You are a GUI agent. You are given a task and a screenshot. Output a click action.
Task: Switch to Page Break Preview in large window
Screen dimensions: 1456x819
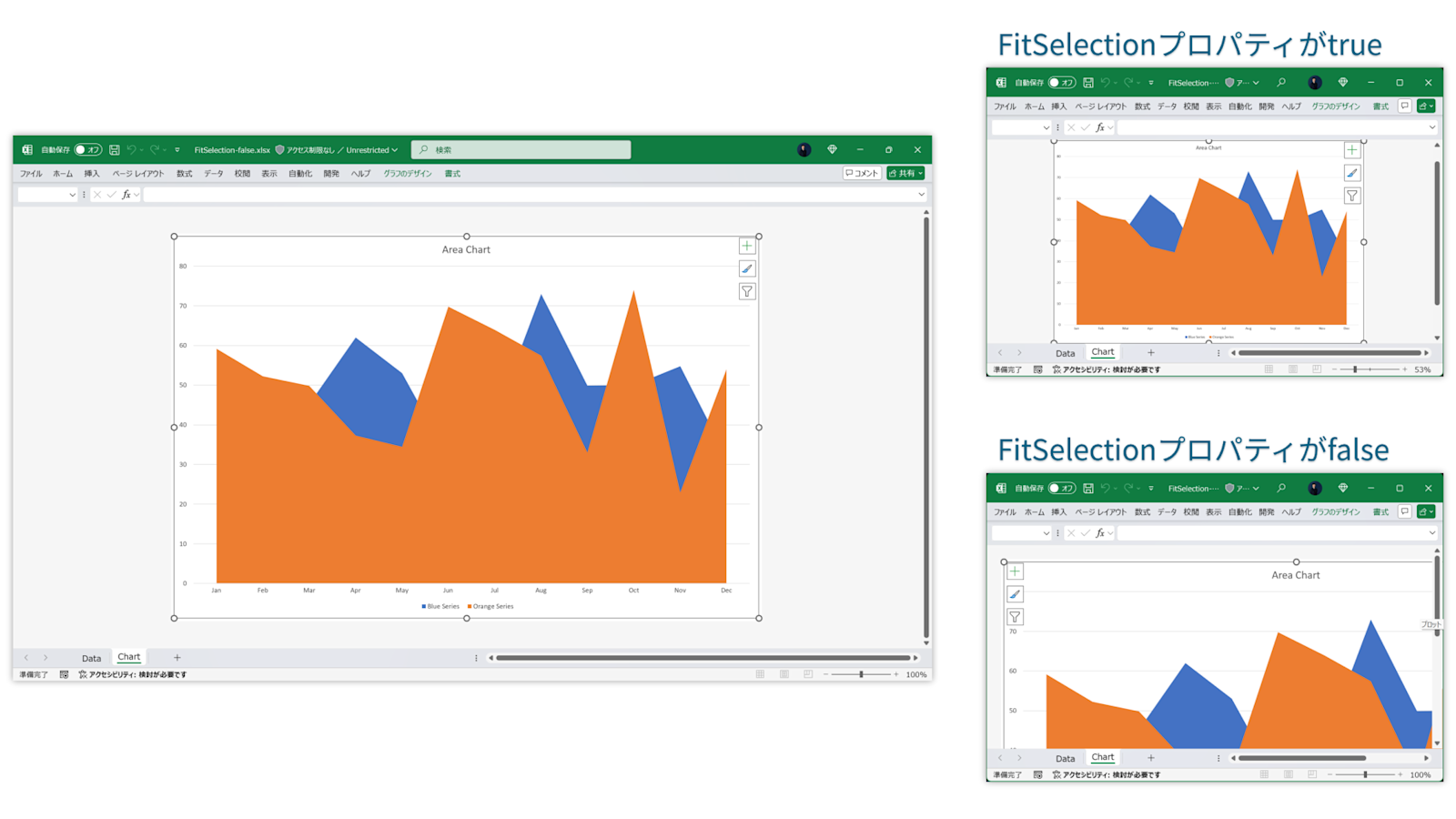tap(808, 674)
